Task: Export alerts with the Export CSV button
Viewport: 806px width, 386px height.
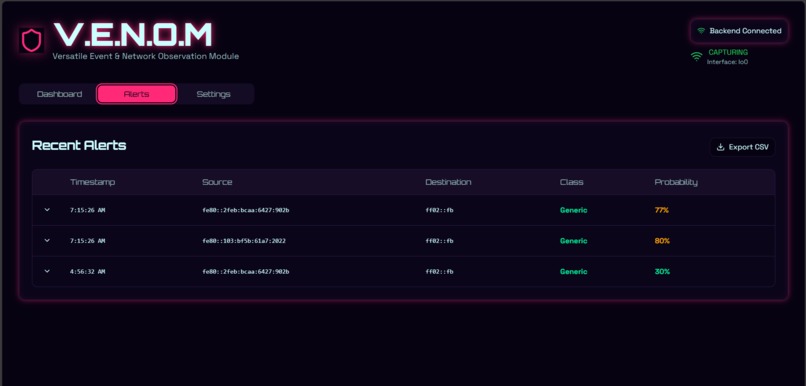Action: point(742,147)
